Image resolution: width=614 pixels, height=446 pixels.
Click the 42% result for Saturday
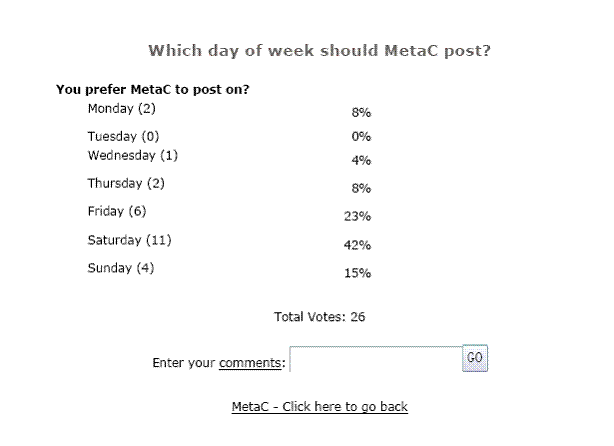[x=358, y=245]
